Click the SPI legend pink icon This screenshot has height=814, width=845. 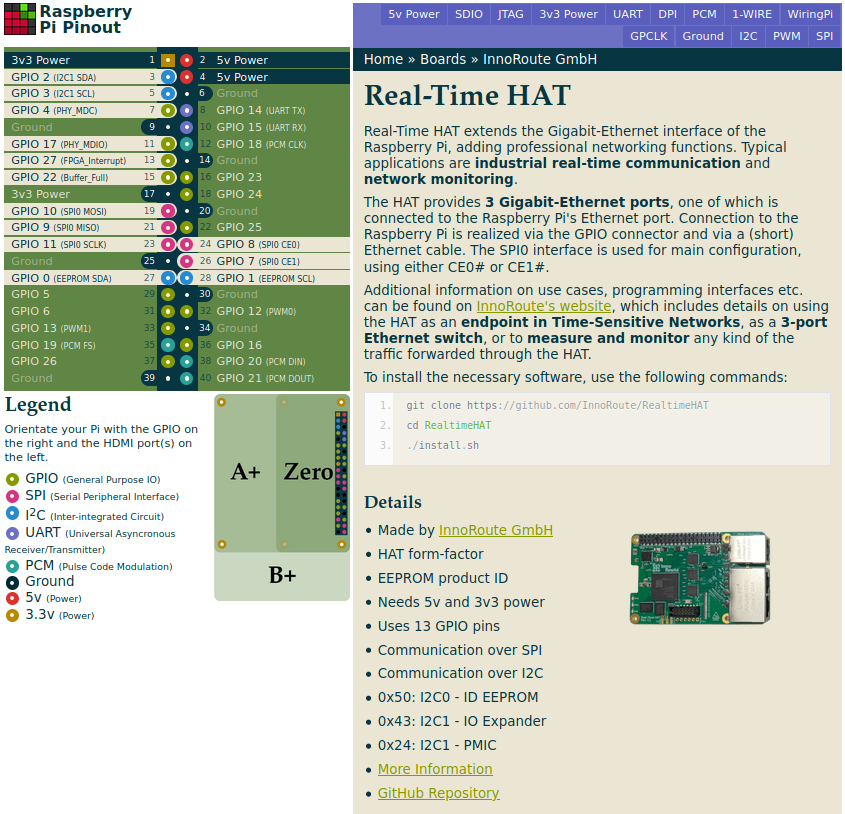pos(12,496)
